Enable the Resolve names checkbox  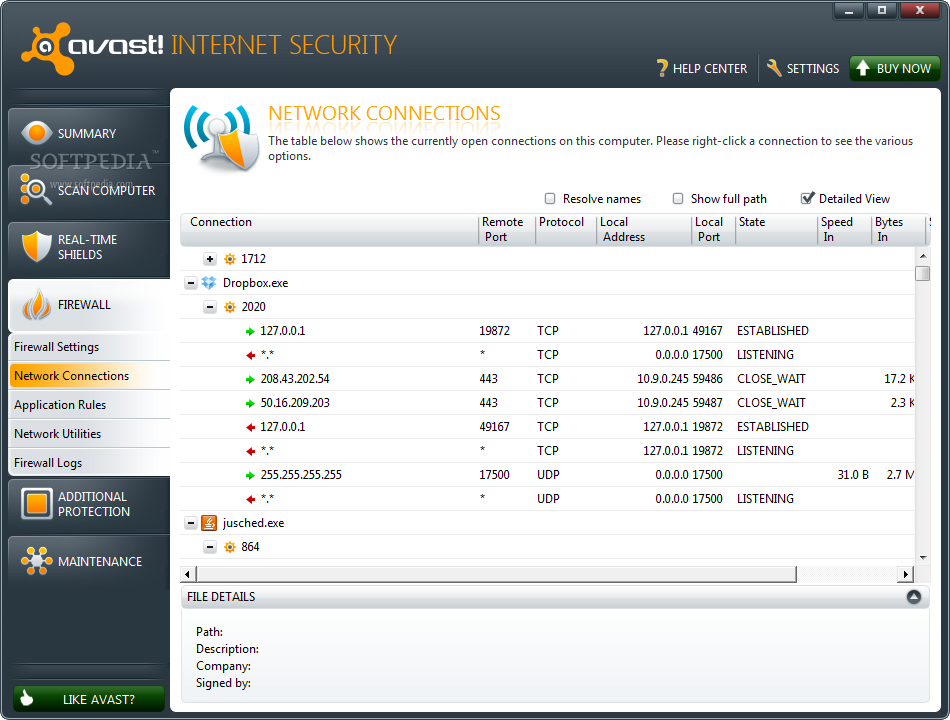[550, 199]
